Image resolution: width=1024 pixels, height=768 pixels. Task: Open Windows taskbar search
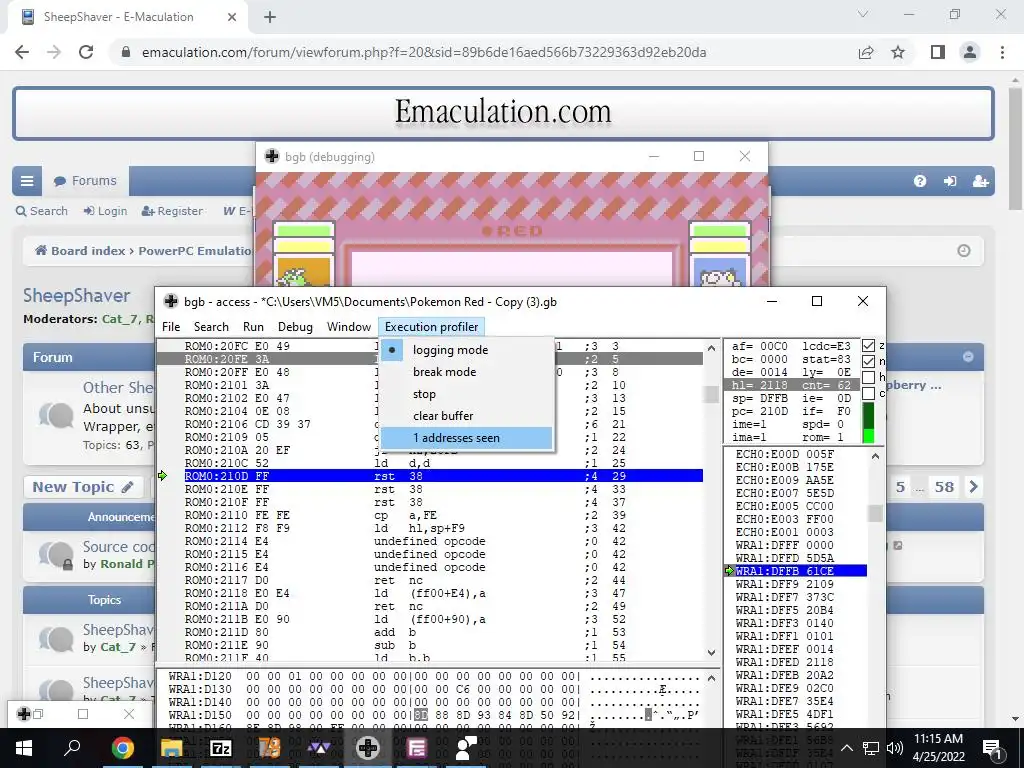(72, 748)
